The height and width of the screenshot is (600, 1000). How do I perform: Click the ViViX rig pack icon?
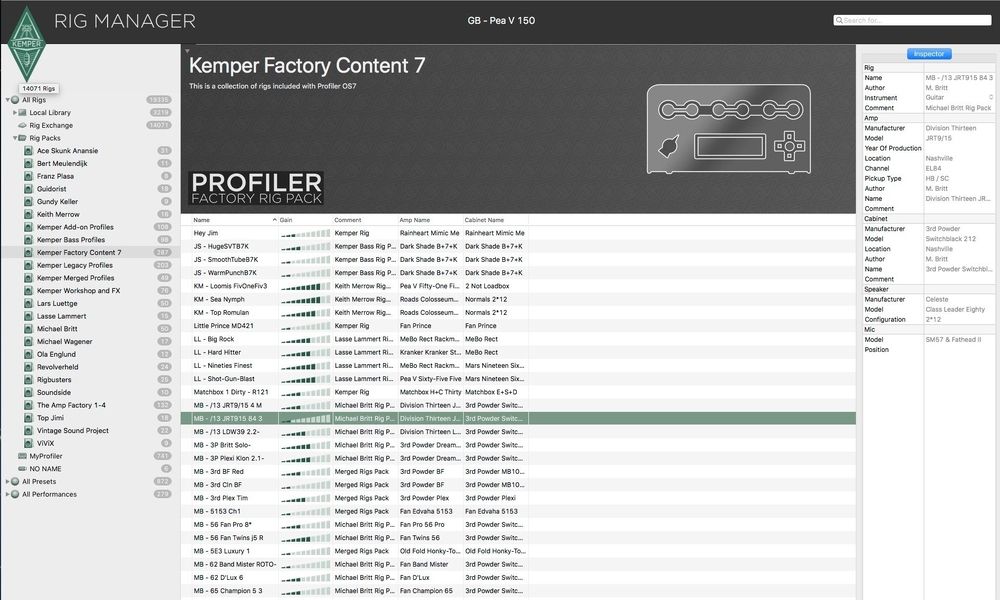click(x=28, y=444)
